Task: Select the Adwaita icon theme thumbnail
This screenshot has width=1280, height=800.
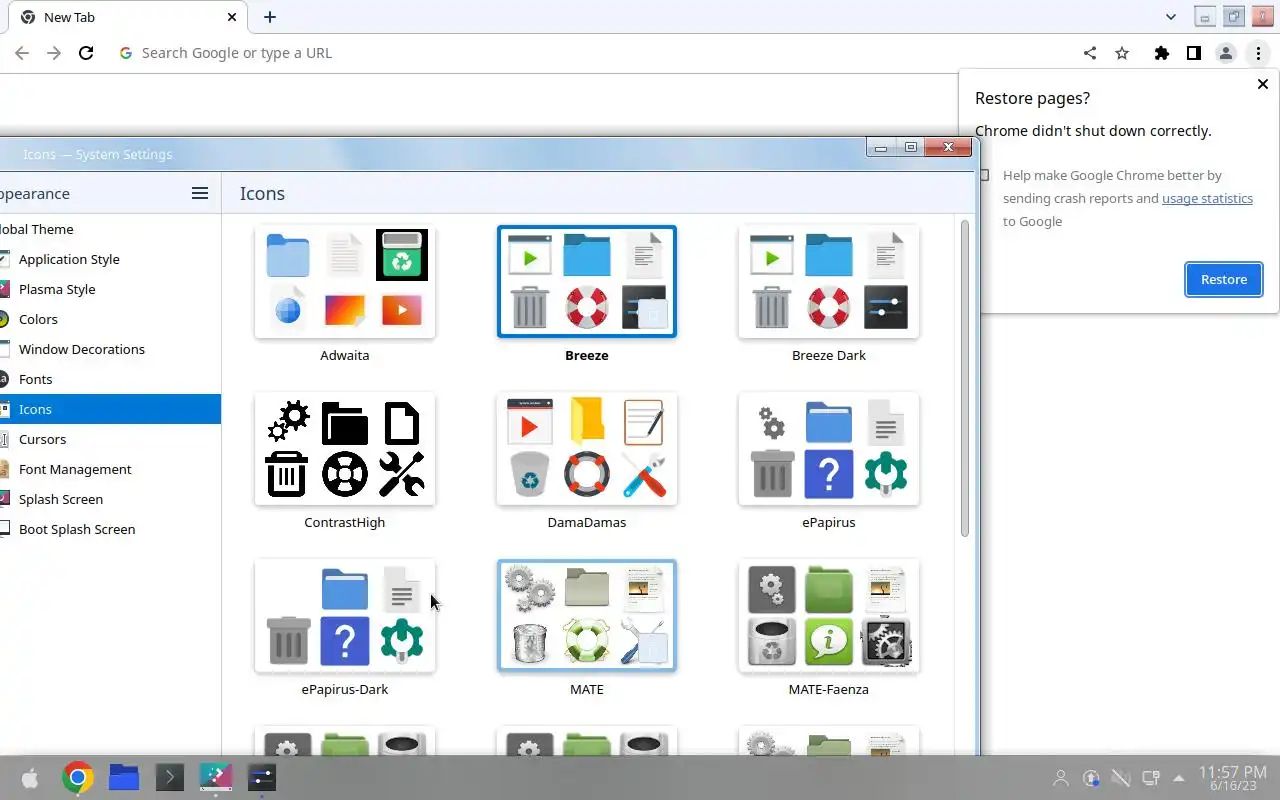Action: coord(345,282)
